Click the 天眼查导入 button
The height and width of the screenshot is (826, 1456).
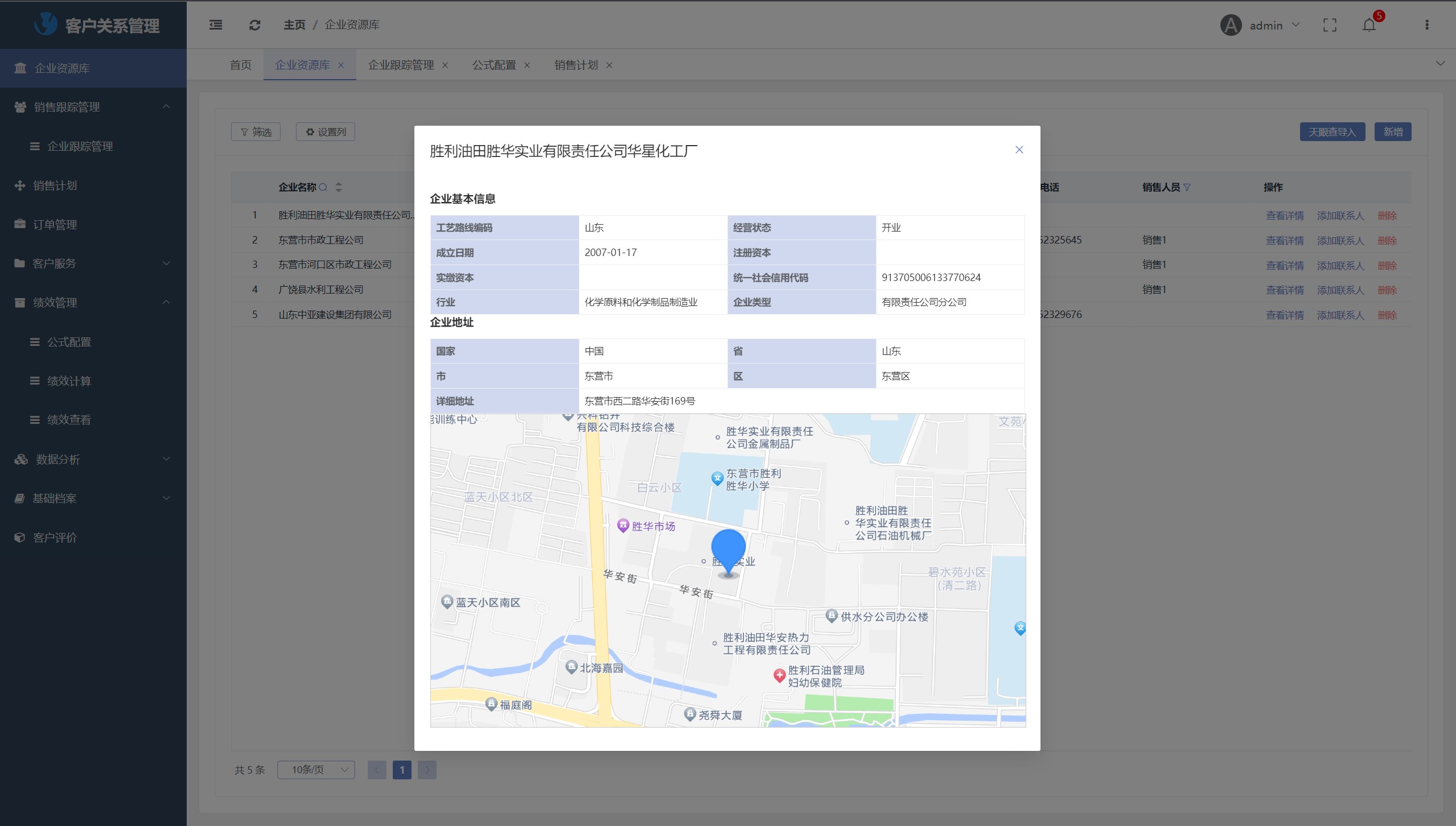[x=1332, y=132]
